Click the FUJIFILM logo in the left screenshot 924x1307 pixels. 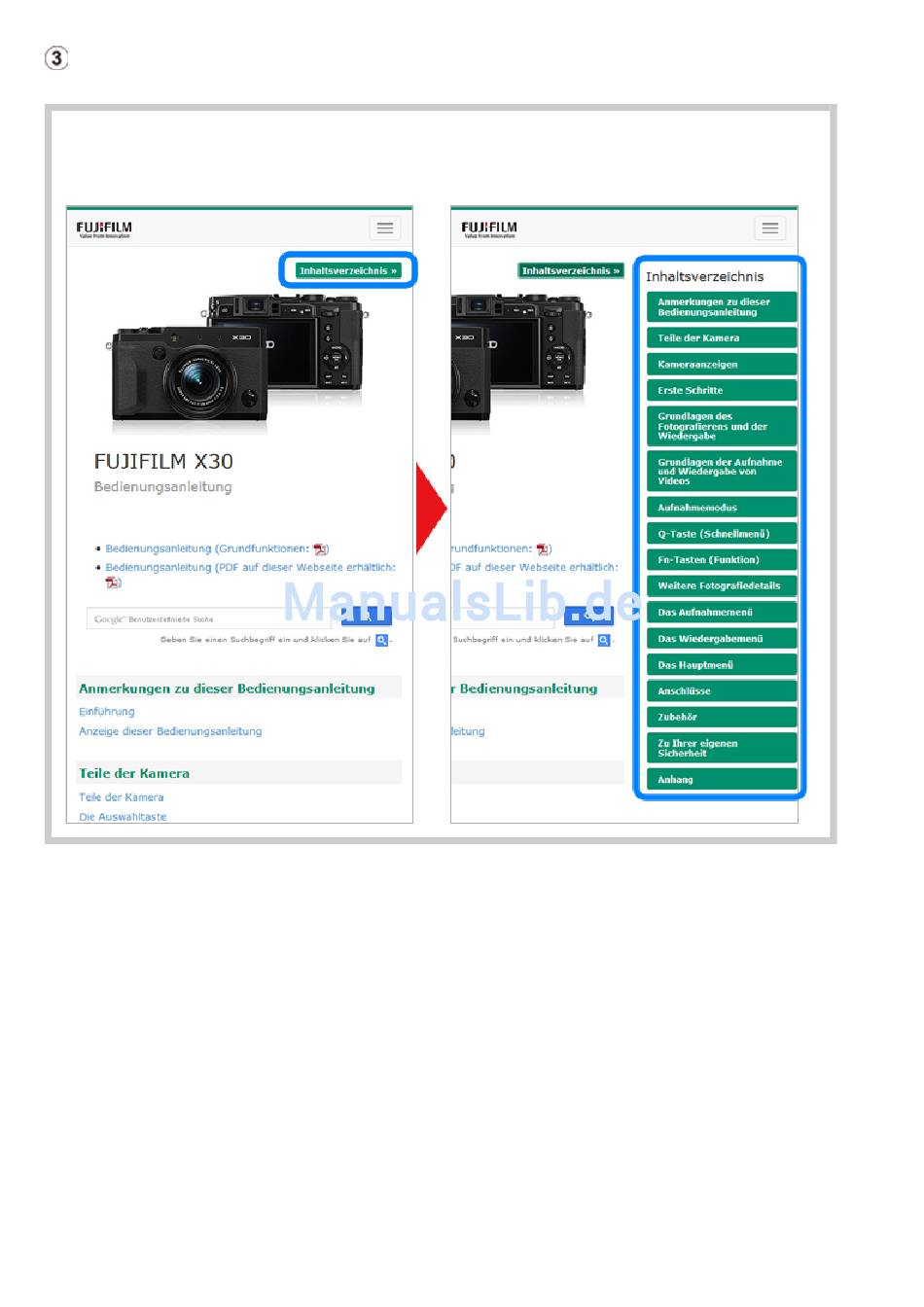[x=104, y=230]
